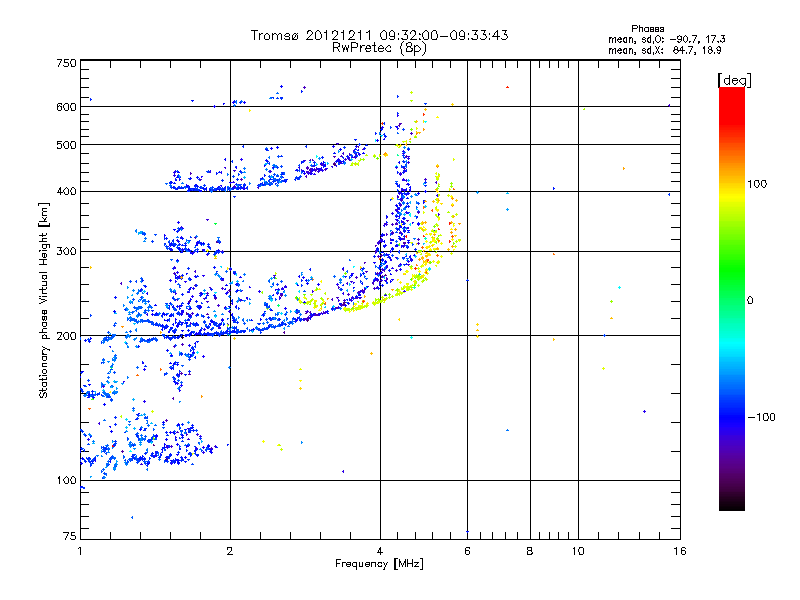The width and height of the screenshot is (800, 600).
Task: Click the colorbar tick label '100'
Action: (x=757, y=184)
